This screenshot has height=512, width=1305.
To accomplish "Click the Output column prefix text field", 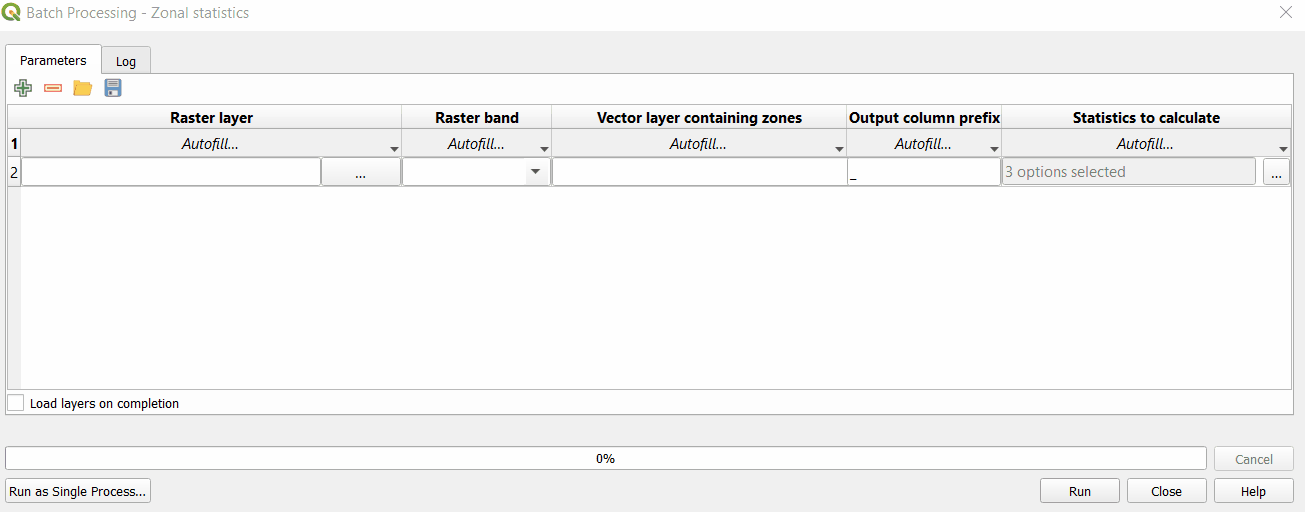I will click(923, 172).
